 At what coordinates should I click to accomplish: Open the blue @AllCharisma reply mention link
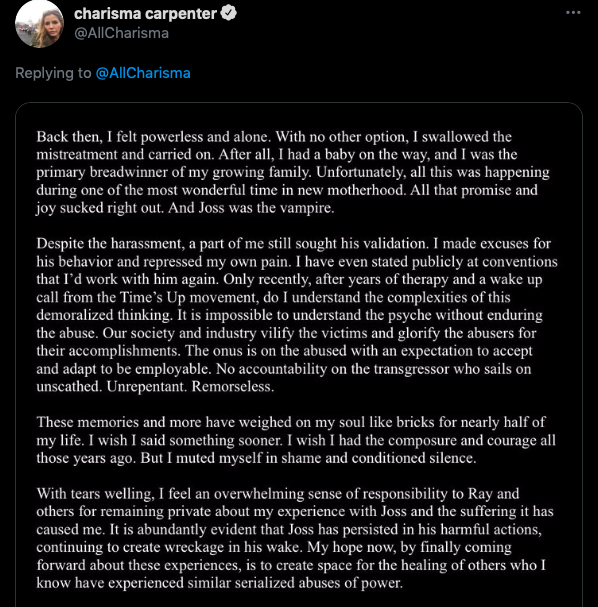tap(143, 73)
